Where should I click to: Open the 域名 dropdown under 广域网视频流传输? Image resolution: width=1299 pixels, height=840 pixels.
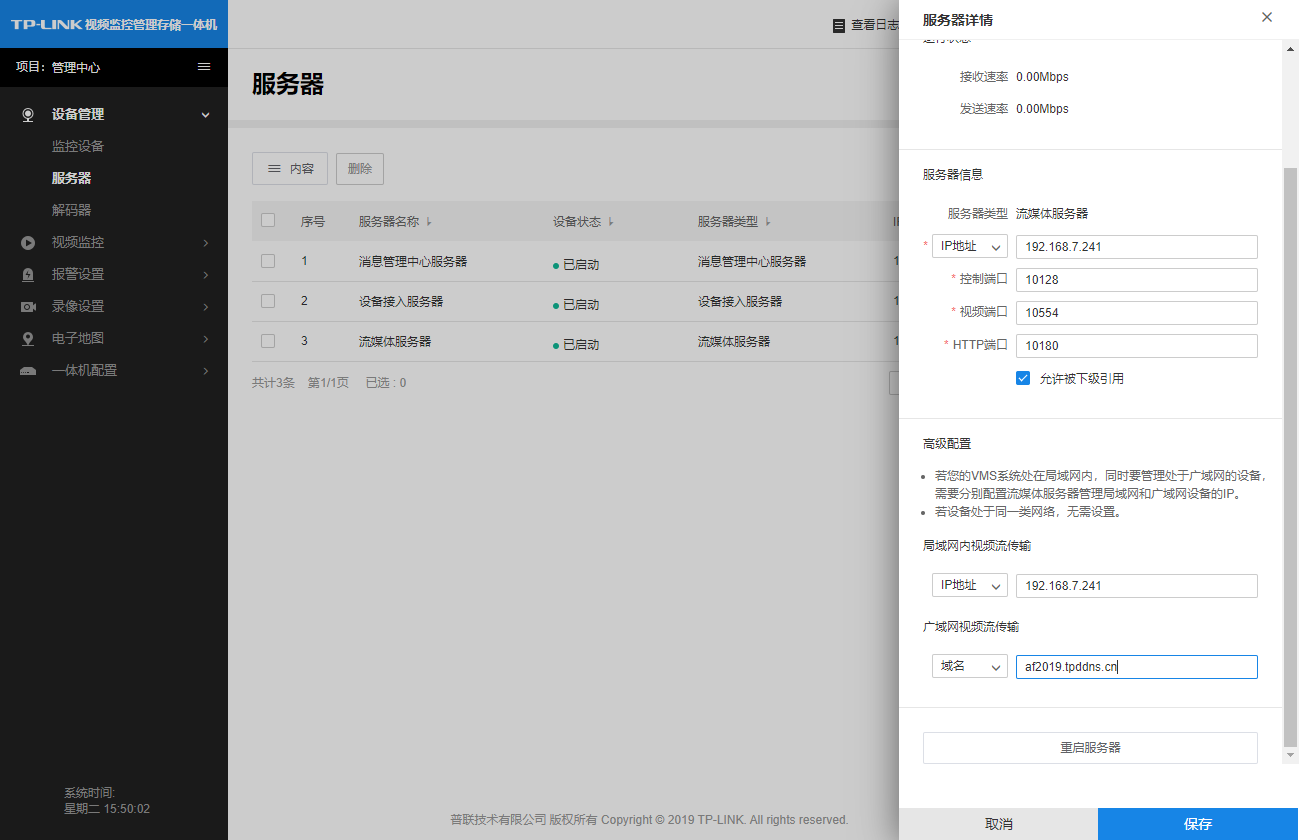pos(969,667)
